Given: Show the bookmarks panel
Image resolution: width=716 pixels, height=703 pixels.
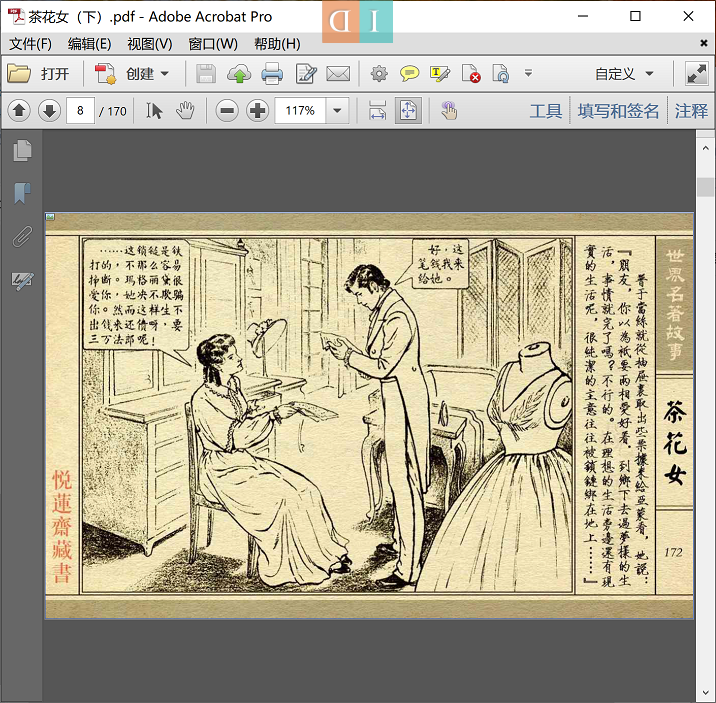Looking at the screenshot, I should (22, 193).
